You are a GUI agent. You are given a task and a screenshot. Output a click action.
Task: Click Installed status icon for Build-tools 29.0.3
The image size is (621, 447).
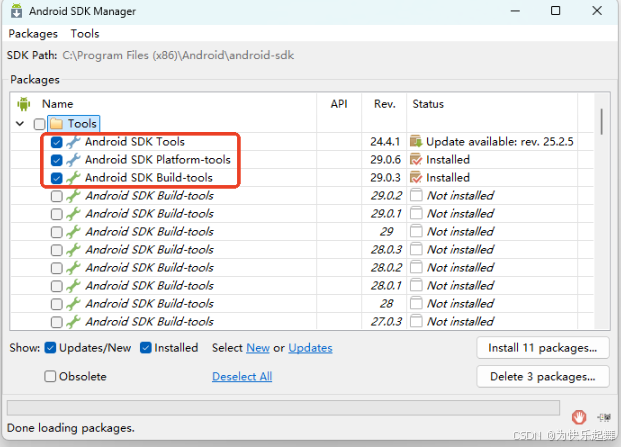tap(416, 177)
